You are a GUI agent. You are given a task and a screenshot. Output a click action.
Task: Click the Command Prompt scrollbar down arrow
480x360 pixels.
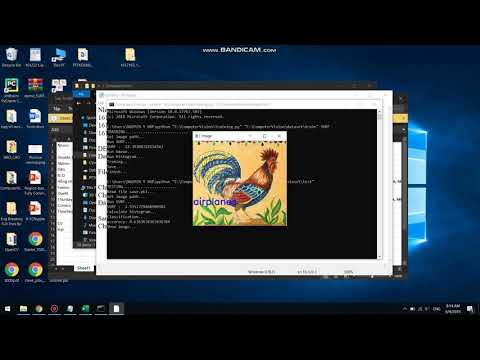pyautogui.click(x=379, y=256)
